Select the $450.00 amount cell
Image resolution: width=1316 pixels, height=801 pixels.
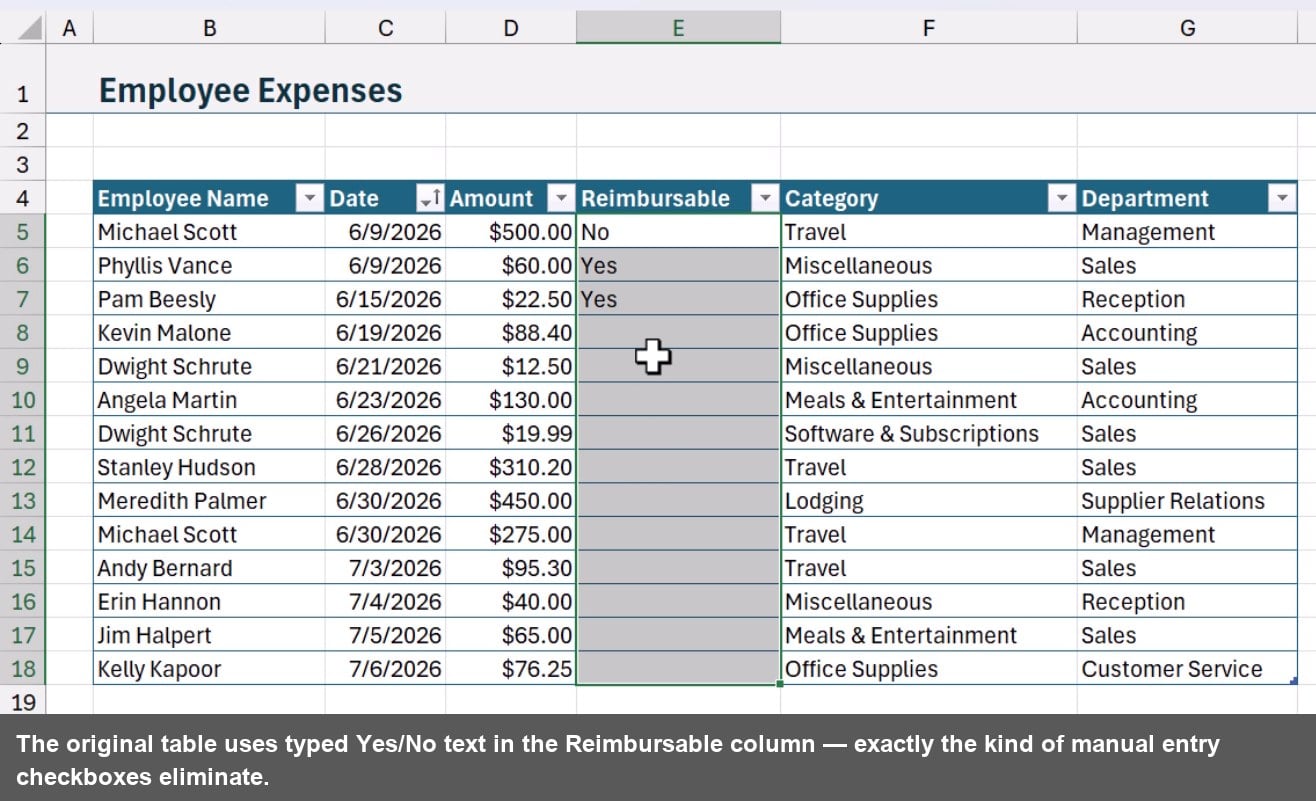pos(511,501)
